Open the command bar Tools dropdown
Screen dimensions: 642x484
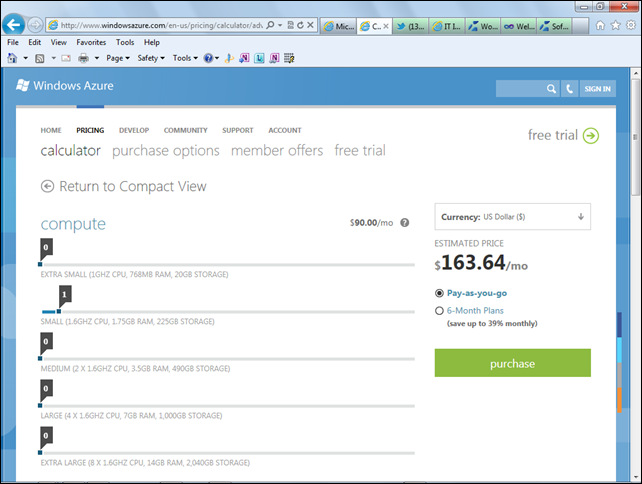185,58
